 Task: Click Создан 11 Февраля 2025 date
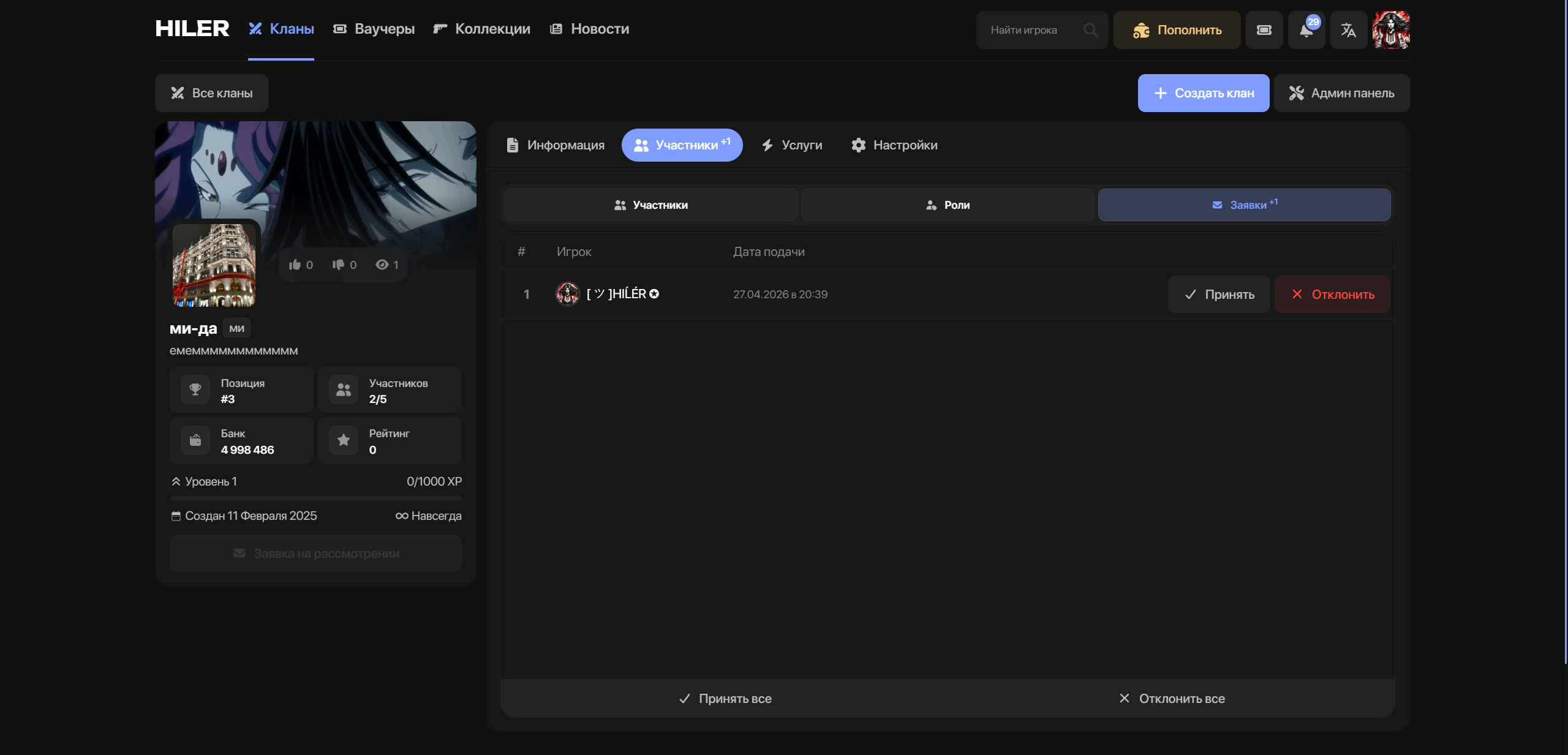(244, 516)
